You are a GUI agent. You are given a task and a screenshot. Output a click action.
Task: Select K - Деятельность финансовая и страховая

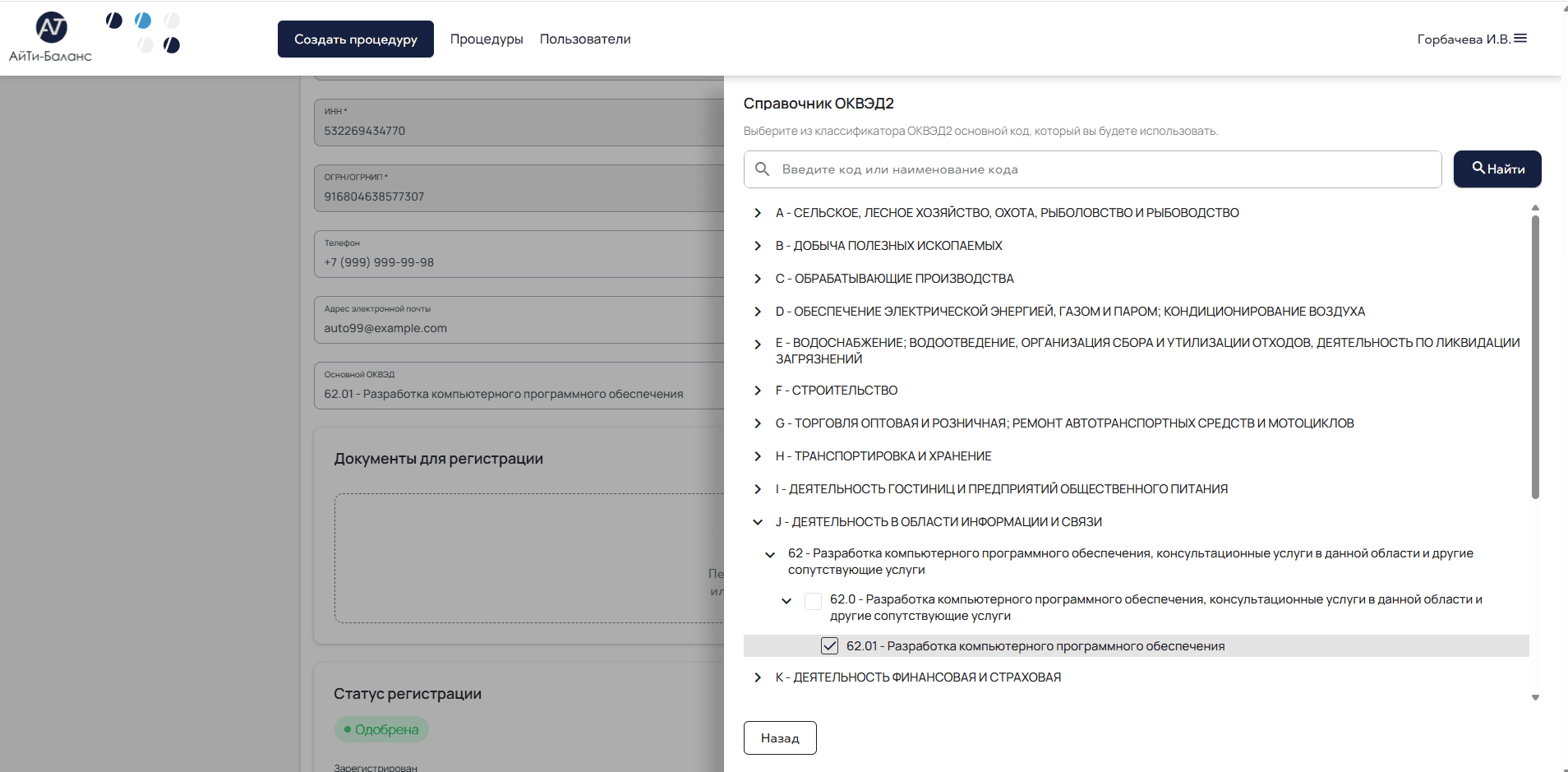[918, 677]
